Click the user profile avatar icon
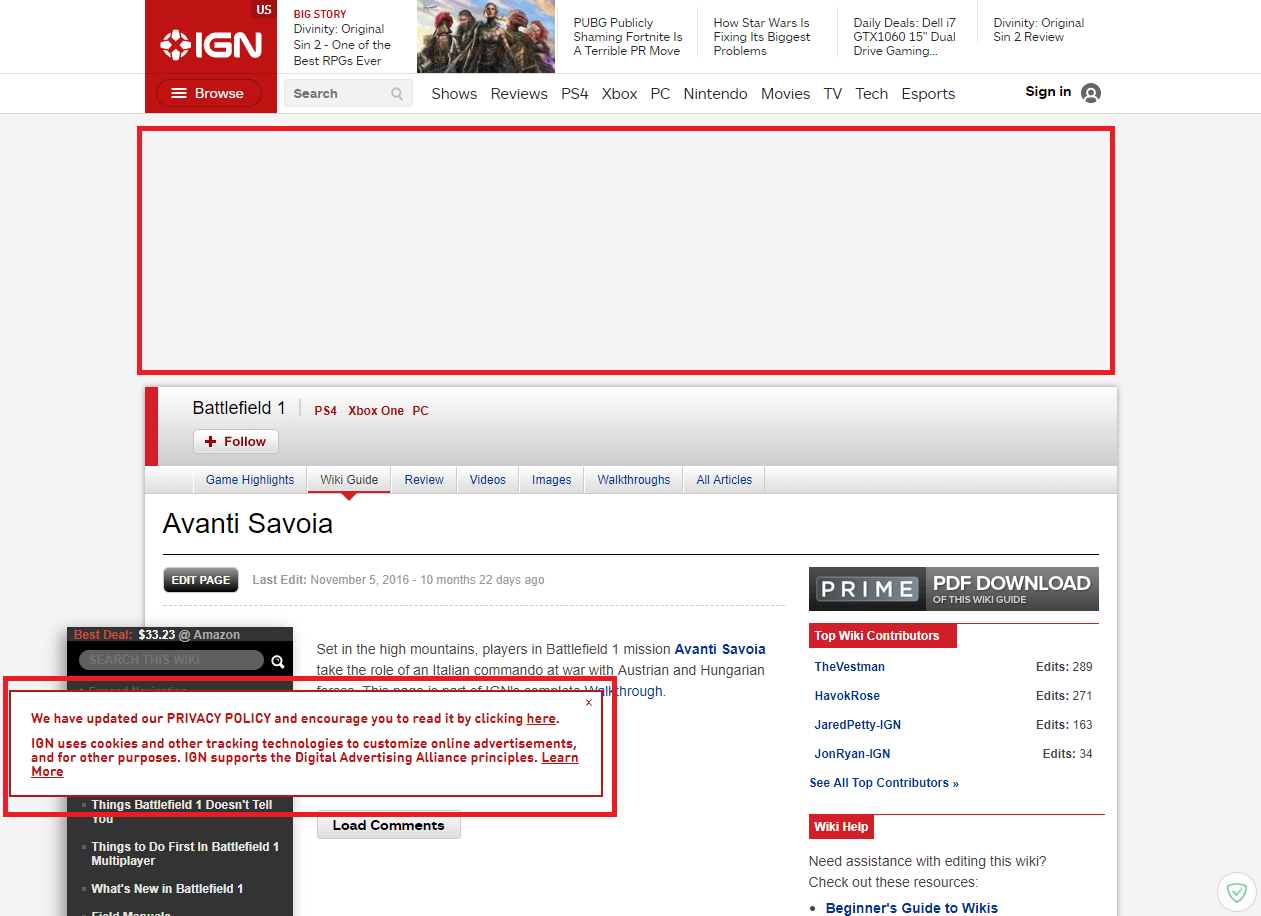The width and height of the screenshot is (1261, 916). (x=1091, y=93)
